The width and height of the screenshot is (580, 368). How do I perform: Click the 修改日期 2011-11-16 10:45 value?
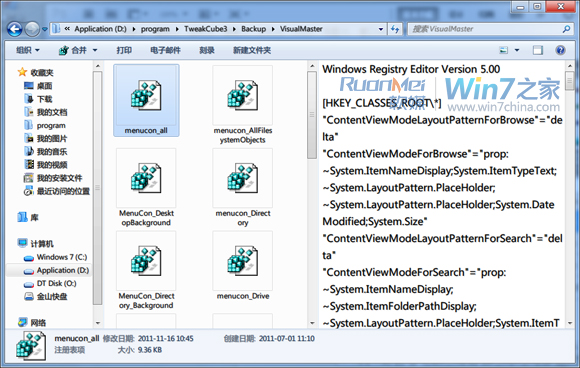pyautogui.click(x=165, y=338)
